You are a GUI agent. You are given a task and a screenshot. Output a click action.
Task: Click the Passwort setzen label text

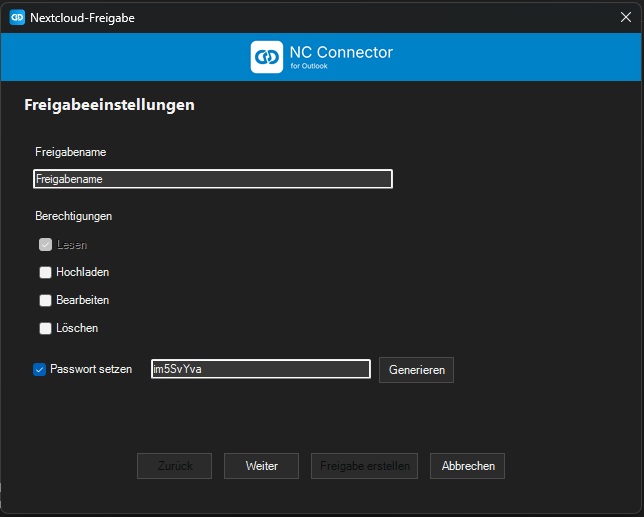coord(91,369)
